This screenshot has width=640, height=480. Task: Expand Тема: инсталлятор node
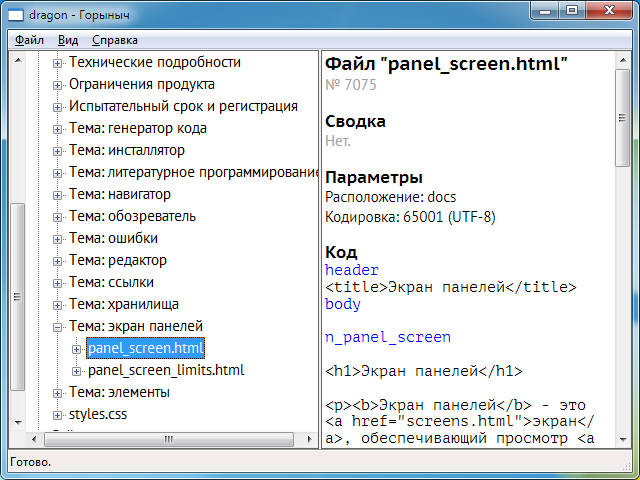point(58,151)
